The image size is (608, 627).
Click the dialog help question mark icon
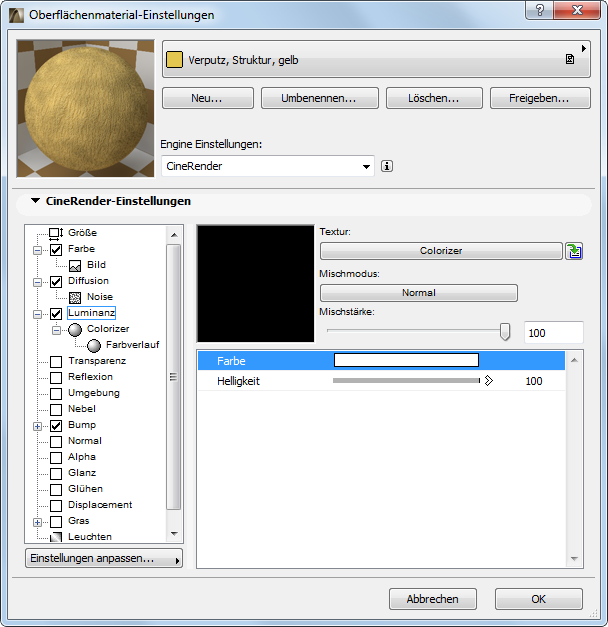coord(540,10)
